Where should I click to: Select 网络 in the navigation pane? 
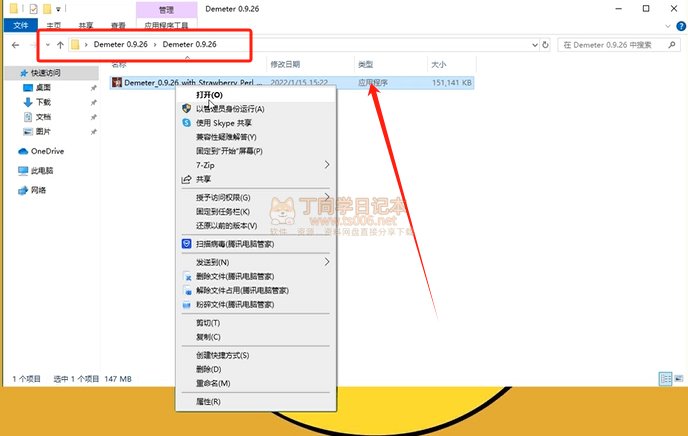tap(38, 190)
